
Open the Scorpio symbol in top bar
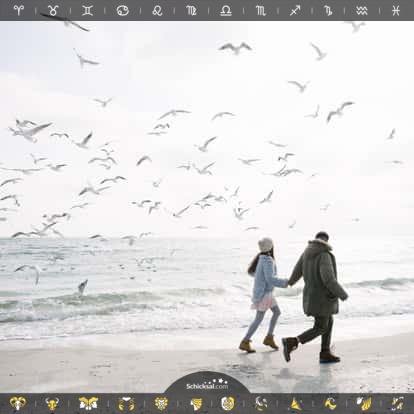pos(261,10)
